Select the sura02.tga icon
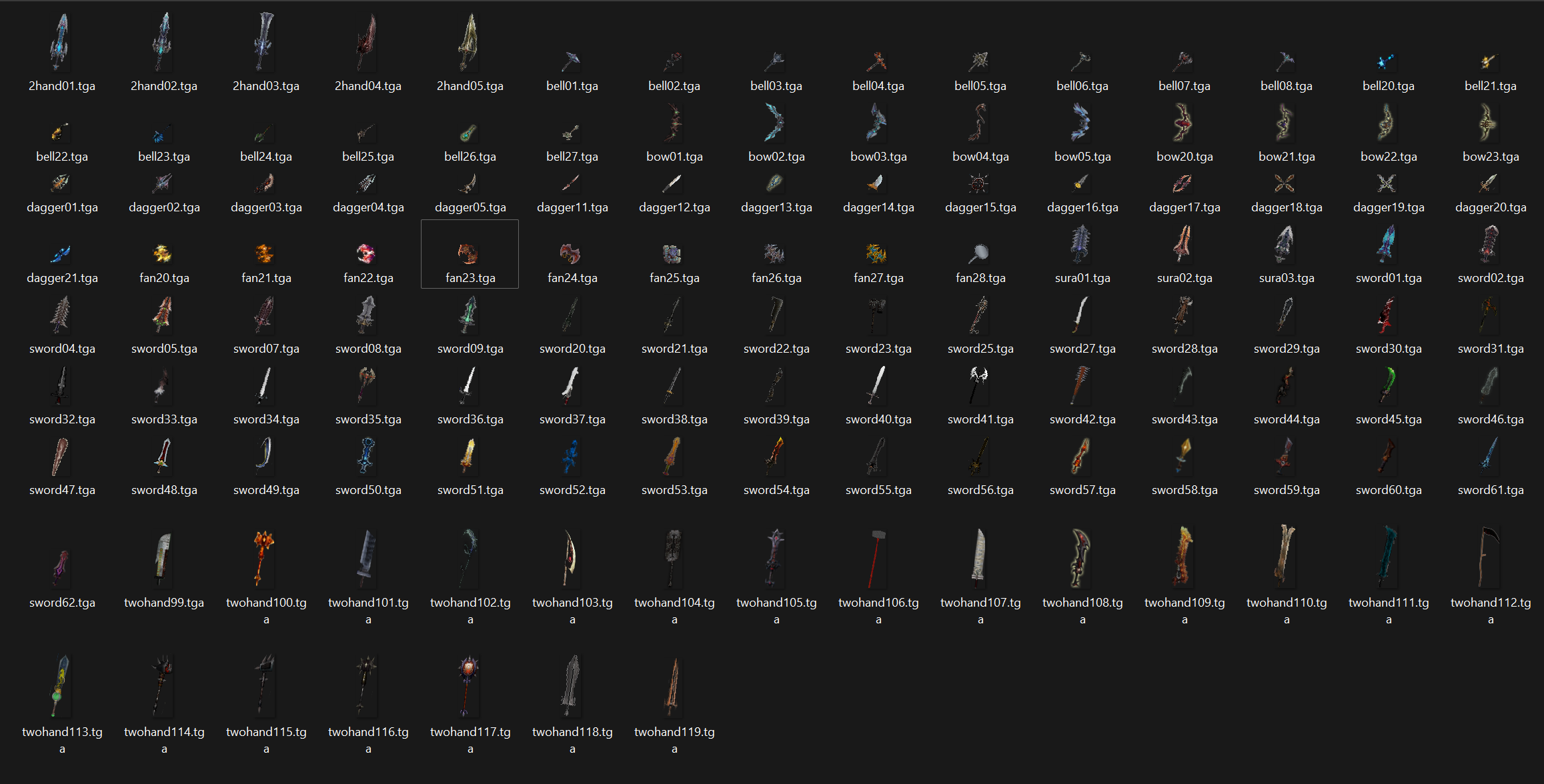This screenshot has height=784, width=1544. 1183,244
